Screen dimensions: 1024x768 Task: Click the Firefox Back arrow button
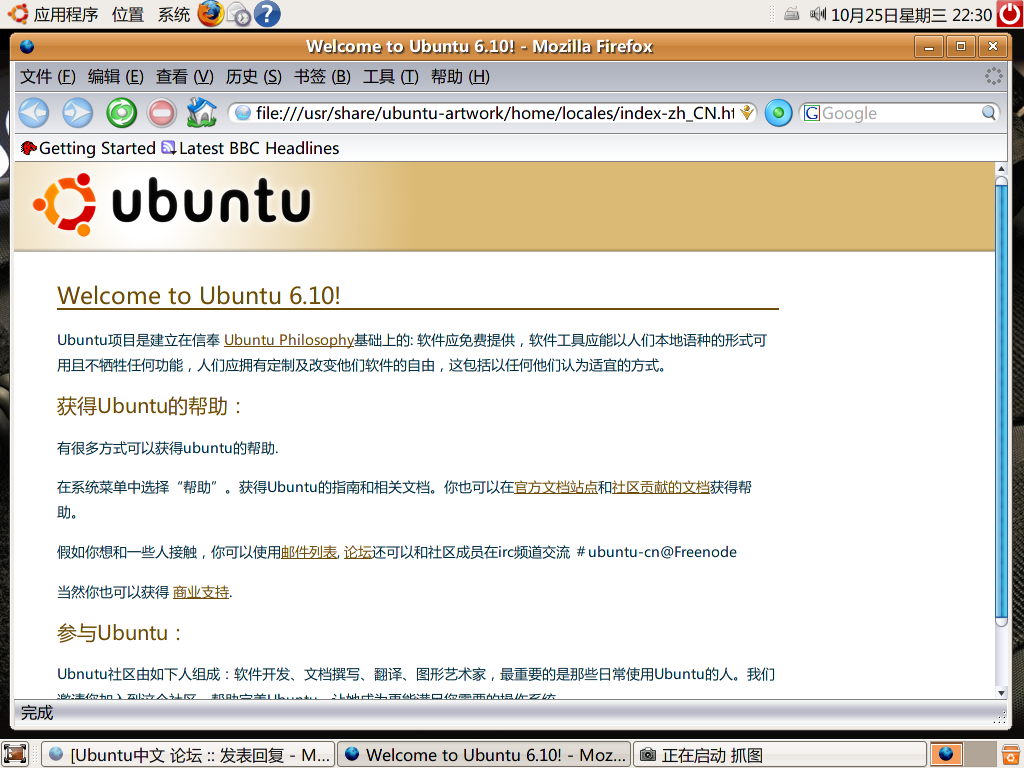[33, 113]
